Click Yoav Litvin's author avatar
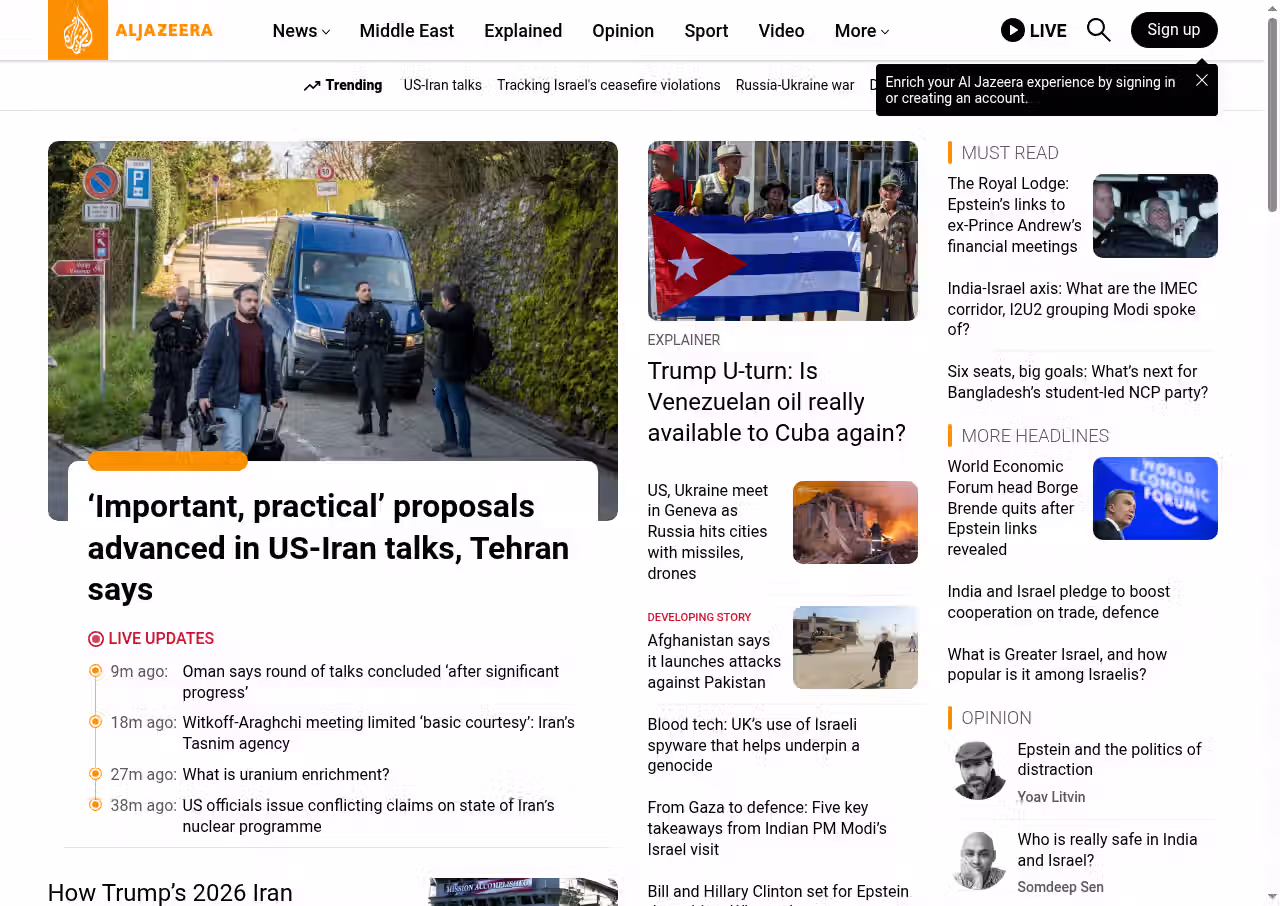Image resolution: width=1280 pixels, height=906 pixels. point(977,770)
